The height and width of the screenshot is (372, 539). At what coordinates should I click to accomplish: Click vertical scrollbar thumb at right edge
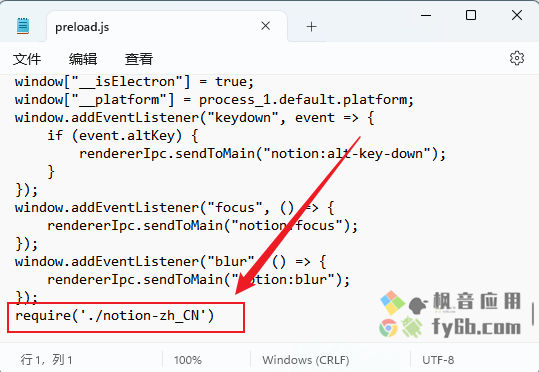533,314
